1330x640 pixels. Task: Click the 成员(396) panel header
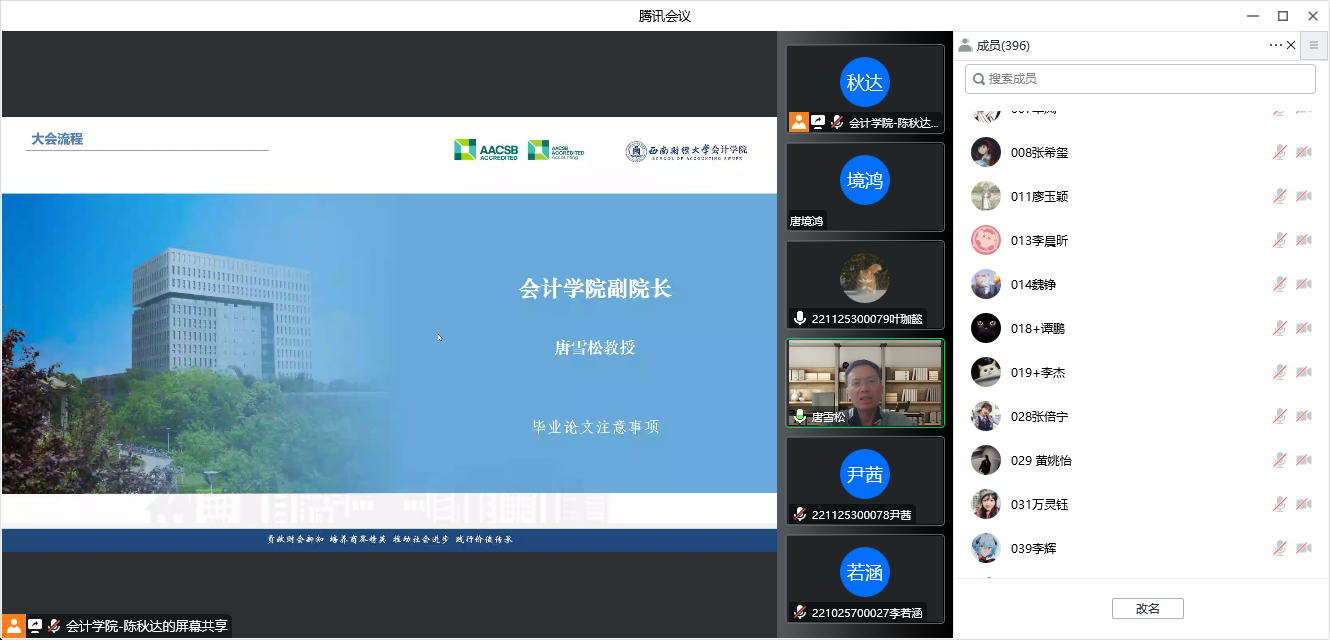click(1002, 45)
